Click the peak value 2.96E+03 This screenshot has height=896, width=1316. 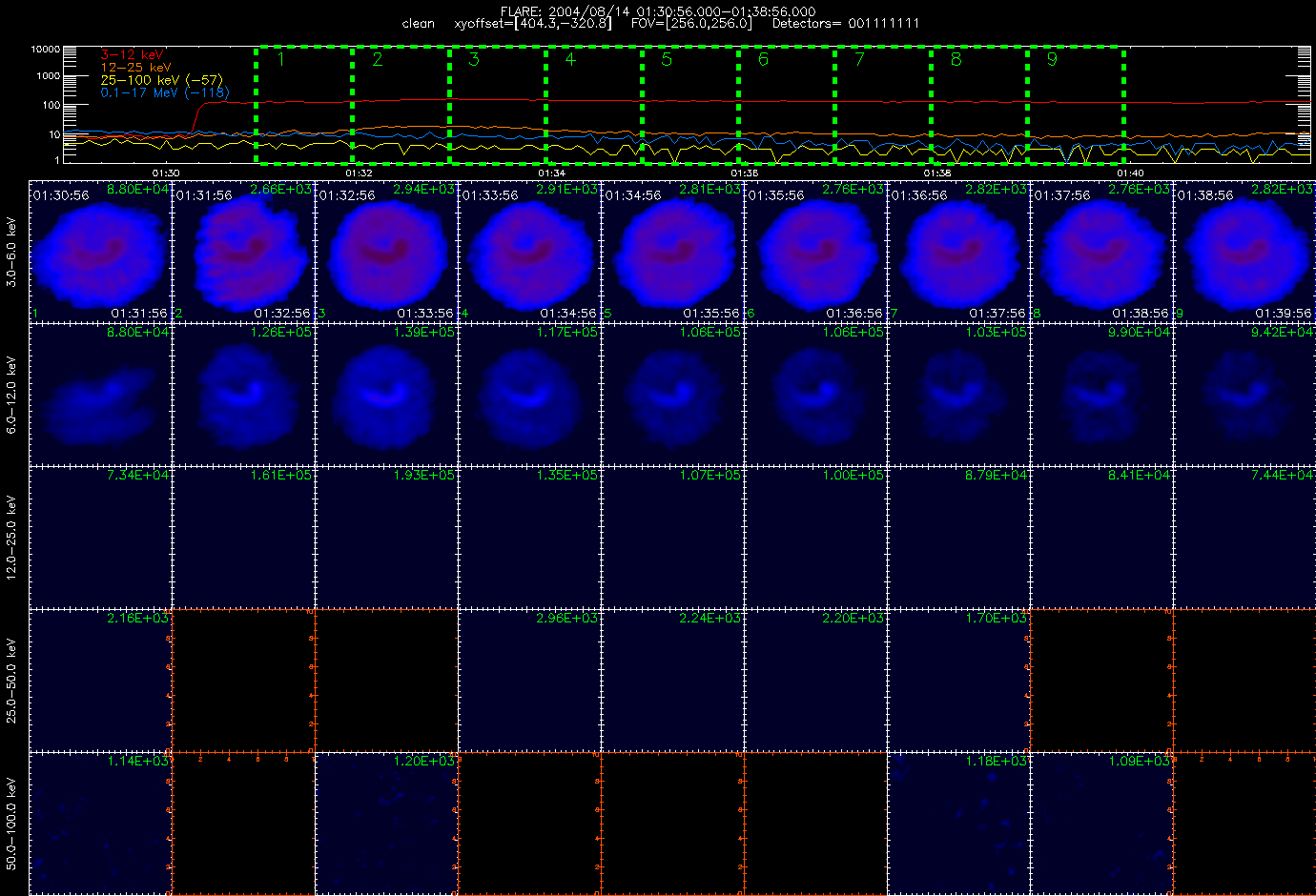coord(567,619)
